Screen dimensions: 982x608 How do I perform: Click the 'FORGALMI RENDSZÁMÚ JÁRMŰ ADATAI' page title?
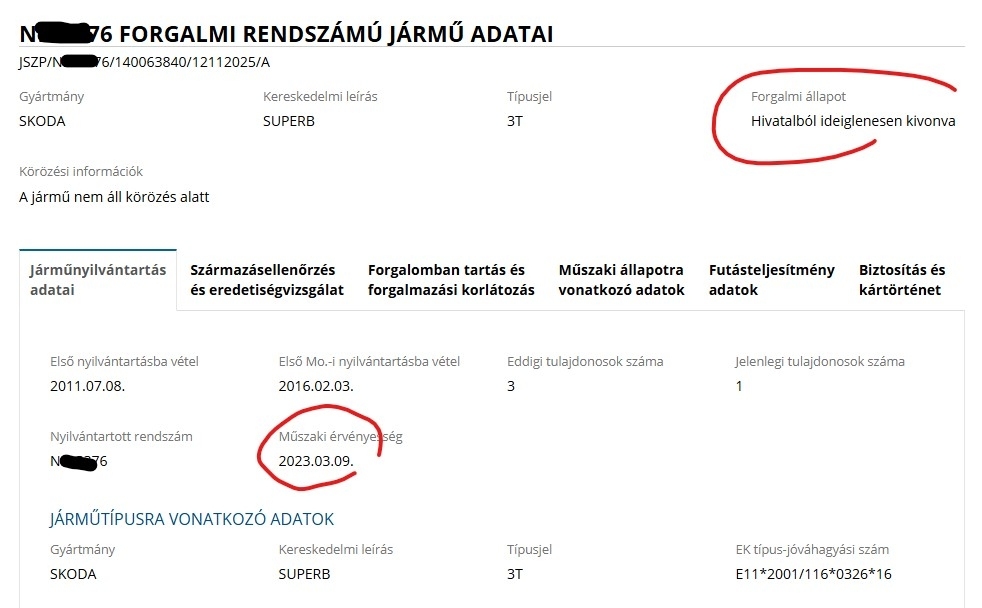336,34
